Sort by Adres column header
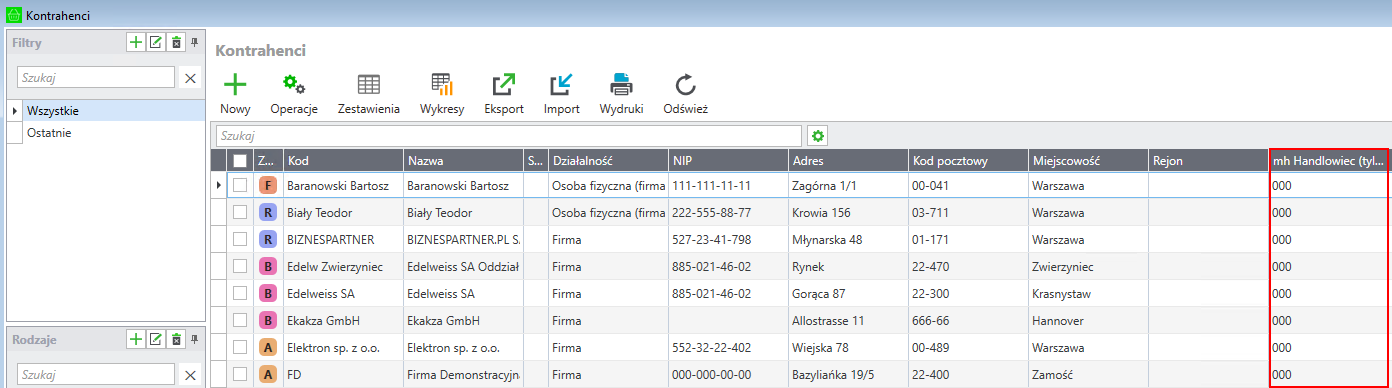Image resolution: width=1392 pixels, height=388 pixels. [x=848, y=160]
